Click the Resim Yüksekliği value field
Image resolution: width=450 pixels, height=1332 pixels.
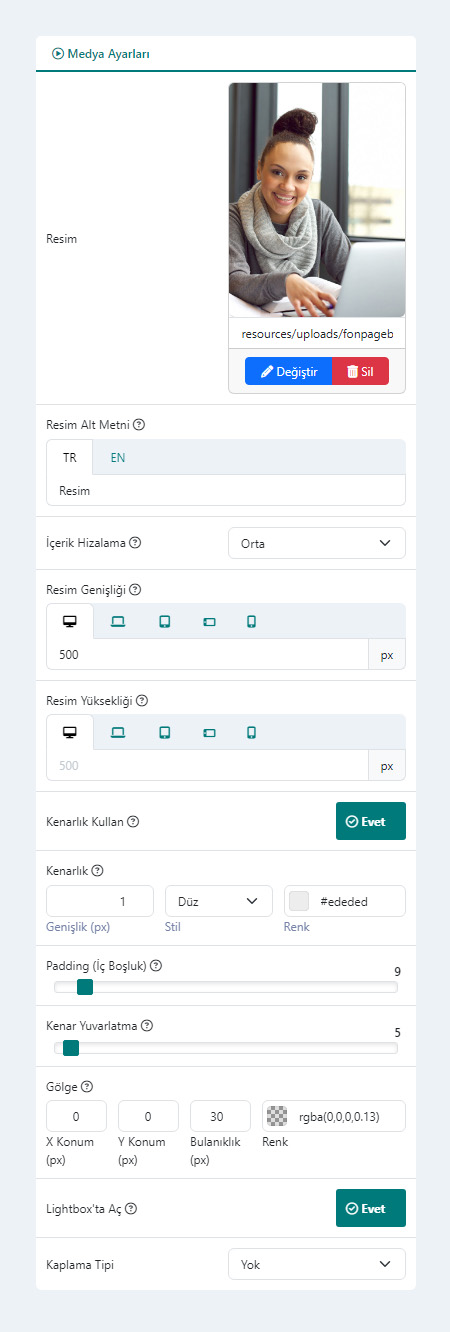(208, 765)
